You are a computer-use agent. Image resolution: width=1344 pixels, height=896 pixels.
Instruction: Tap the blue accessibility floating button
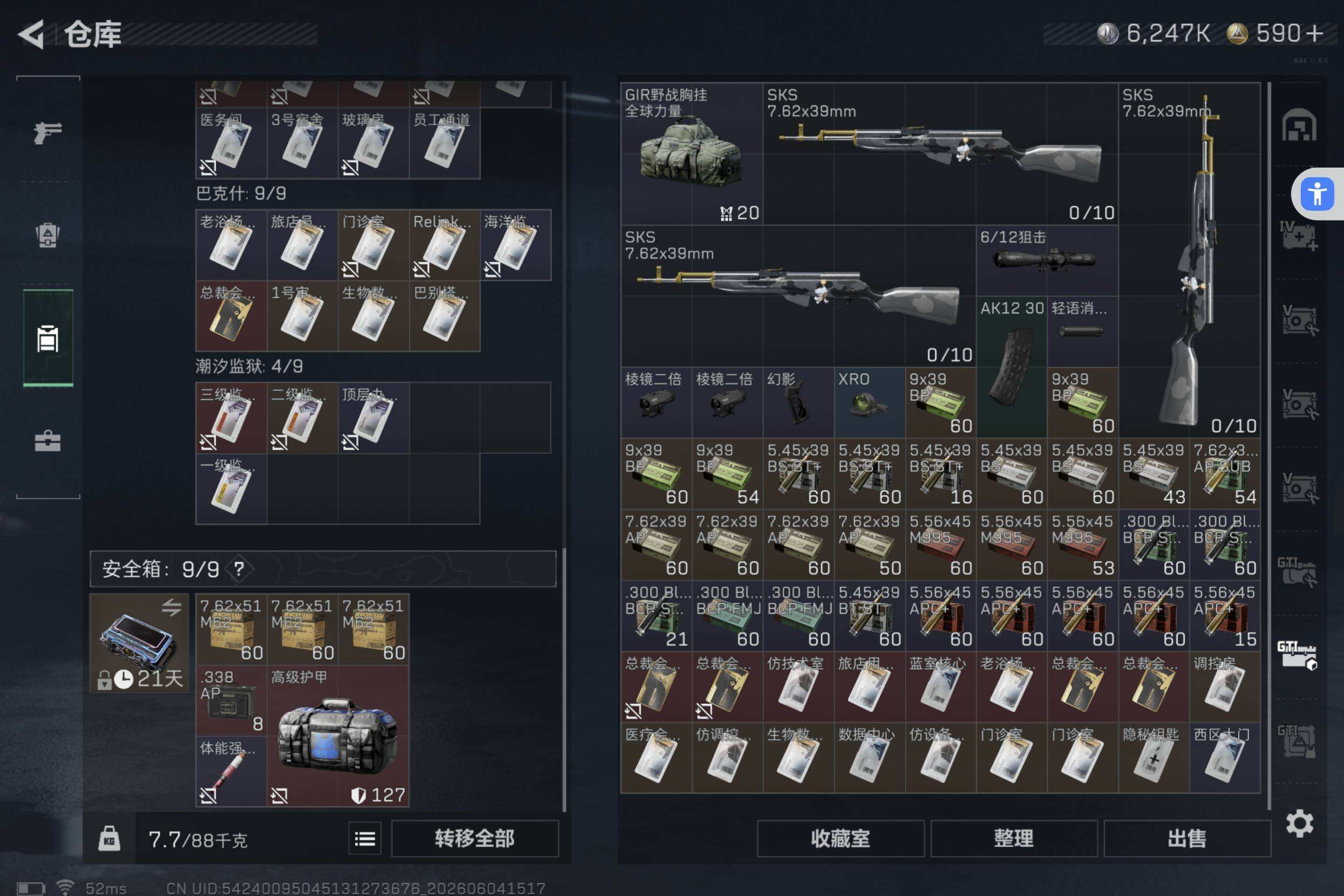1317,194
